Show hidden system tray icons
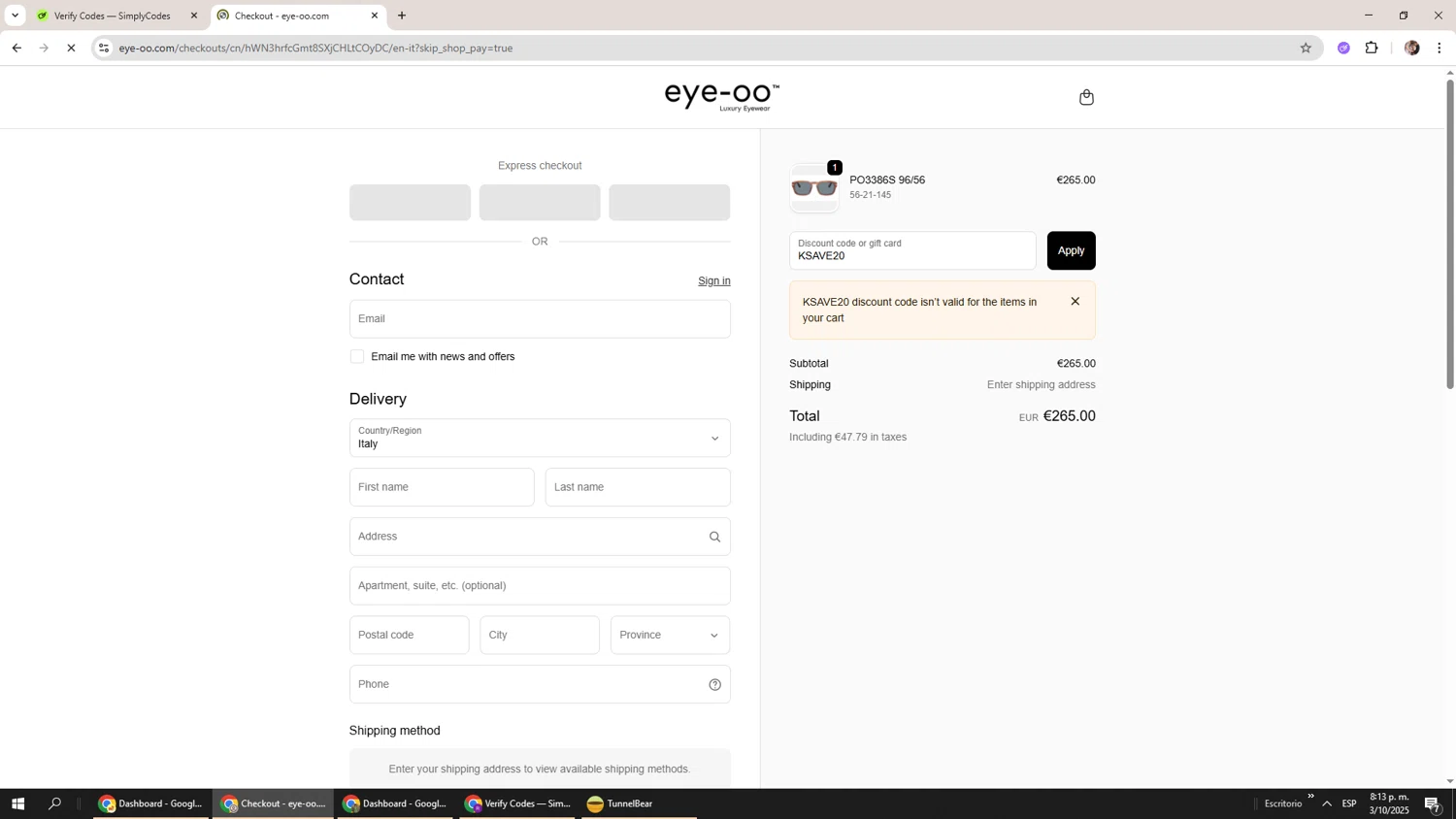The image size is (1456, 819). [1327, 803]
